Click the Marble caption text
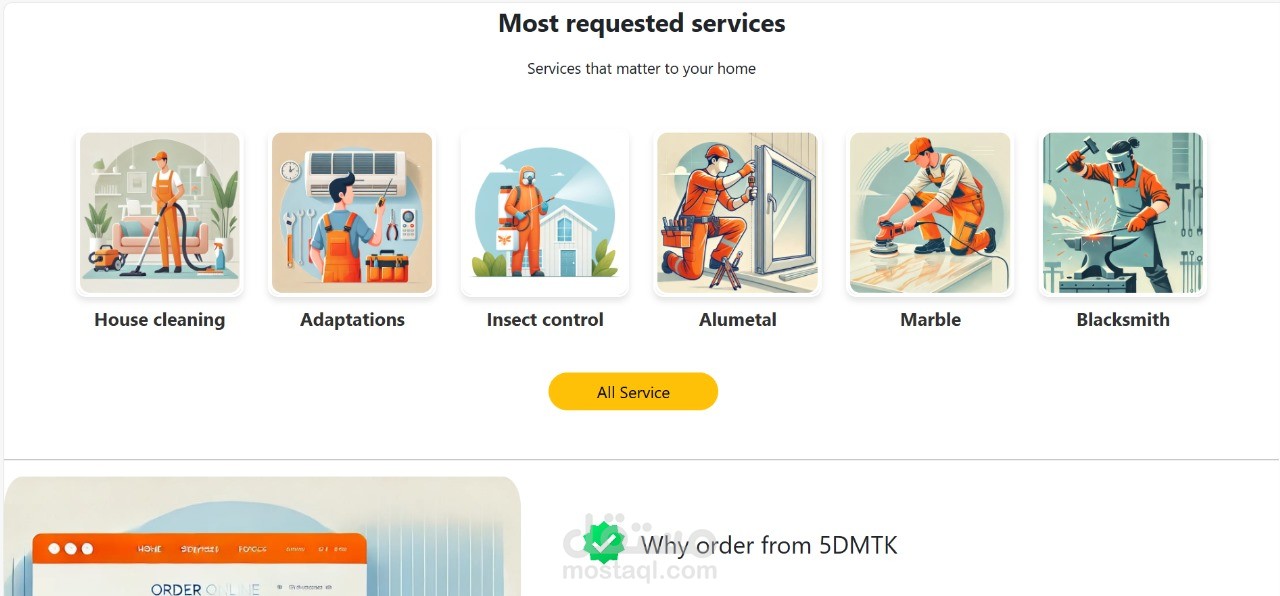Image resolution: width=1280 pixels, height=596 pixels. [x=930, y=320]
